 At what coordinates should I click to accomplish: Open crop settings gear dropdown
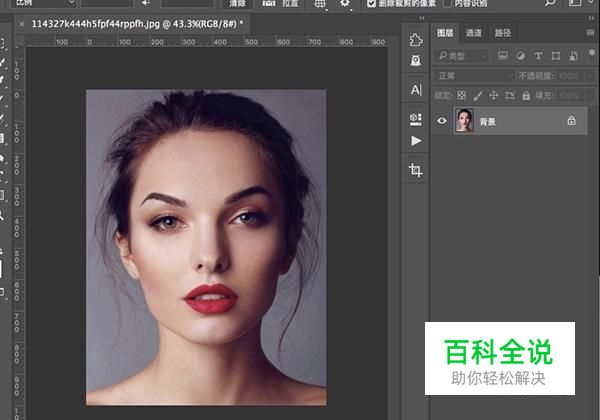pyautogui.click(x=345, y=4)
